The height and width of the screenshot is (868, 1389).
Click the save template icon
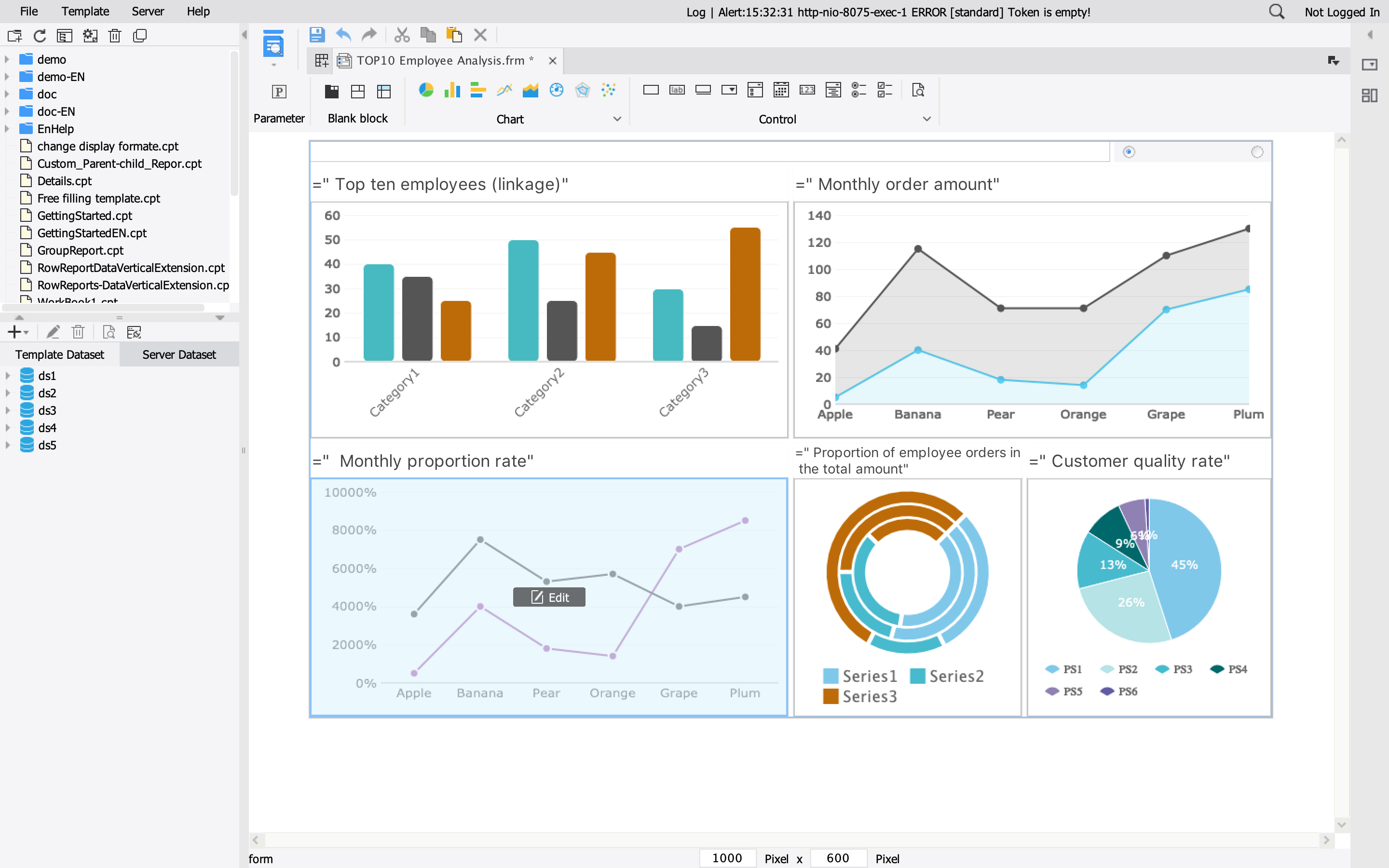point(317,36)
